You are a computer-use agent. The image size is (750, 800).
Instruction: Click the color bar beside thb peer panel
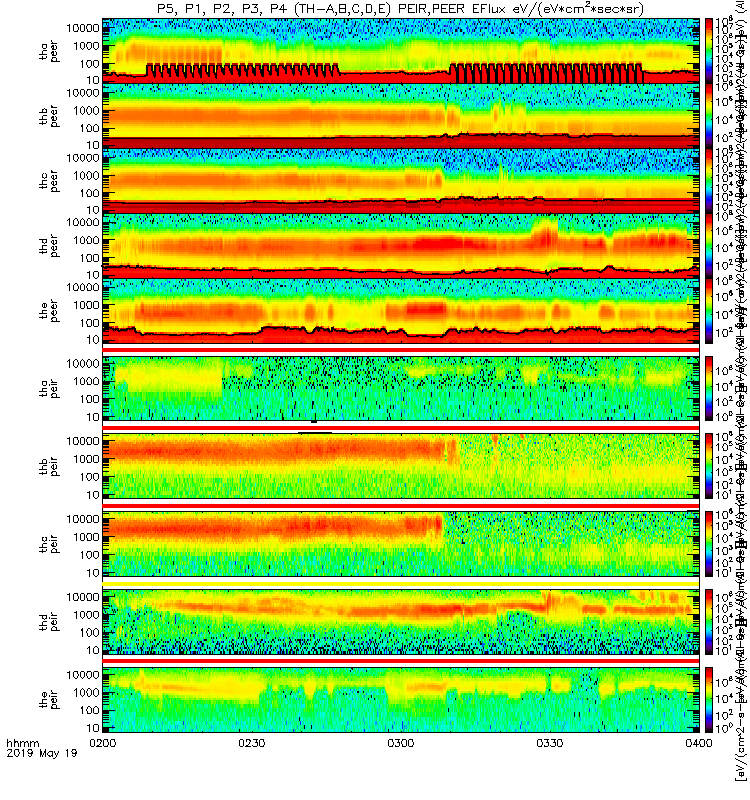[709, 116]
